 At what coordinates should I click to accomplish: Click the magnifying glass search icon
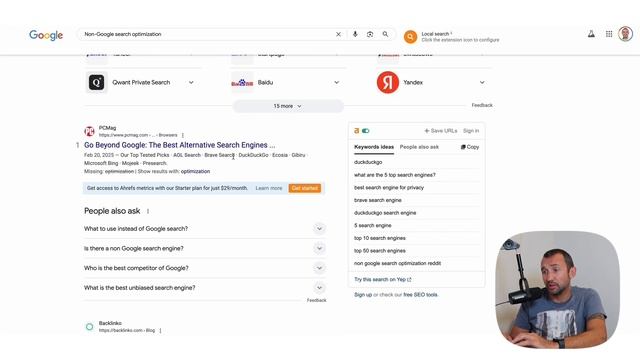[x=385, y=34]
